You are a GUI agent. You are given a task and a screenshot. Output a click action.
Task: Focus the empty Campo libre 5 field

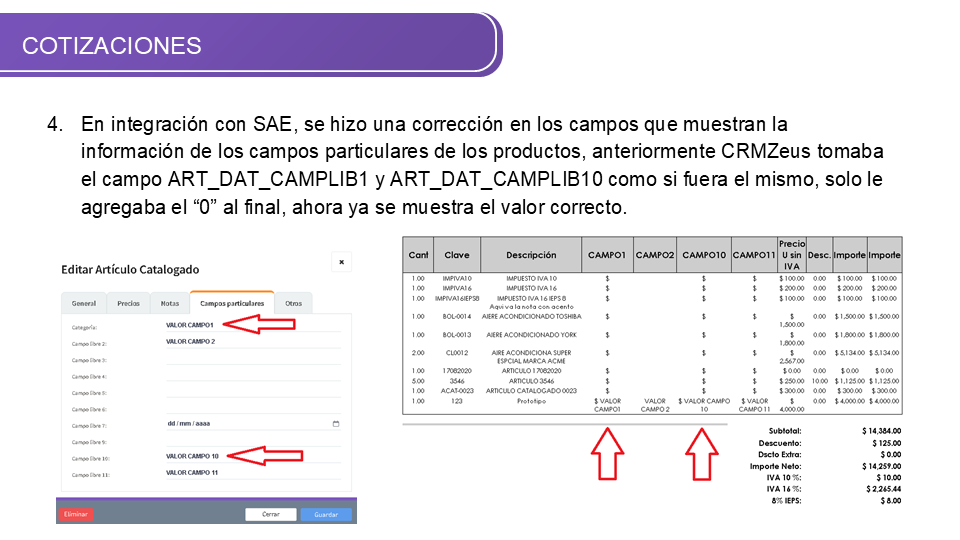click(x=253, y=391)
